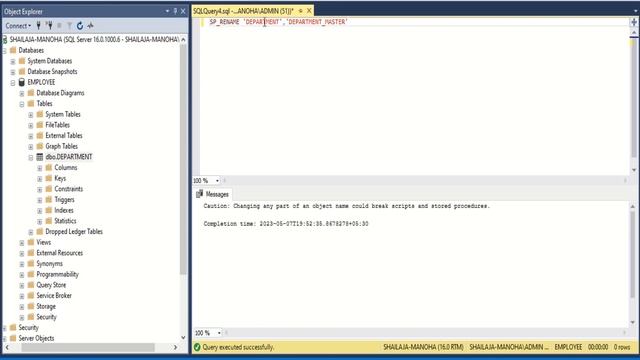640x360 pixels.
Task: Click the Filter funnel icon
Action: (69, 26)
